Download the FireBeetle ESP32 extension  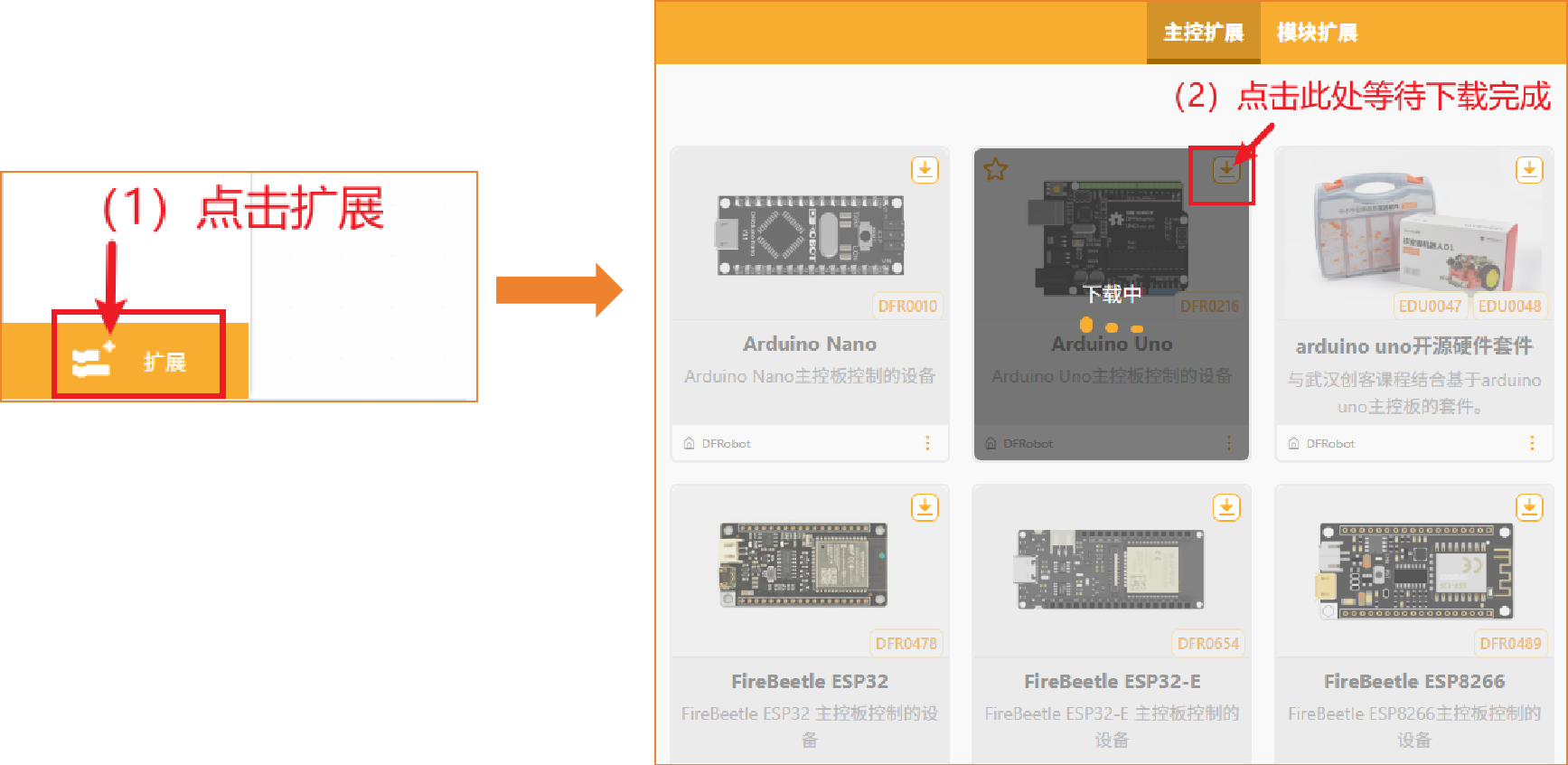tap(925, 507)
